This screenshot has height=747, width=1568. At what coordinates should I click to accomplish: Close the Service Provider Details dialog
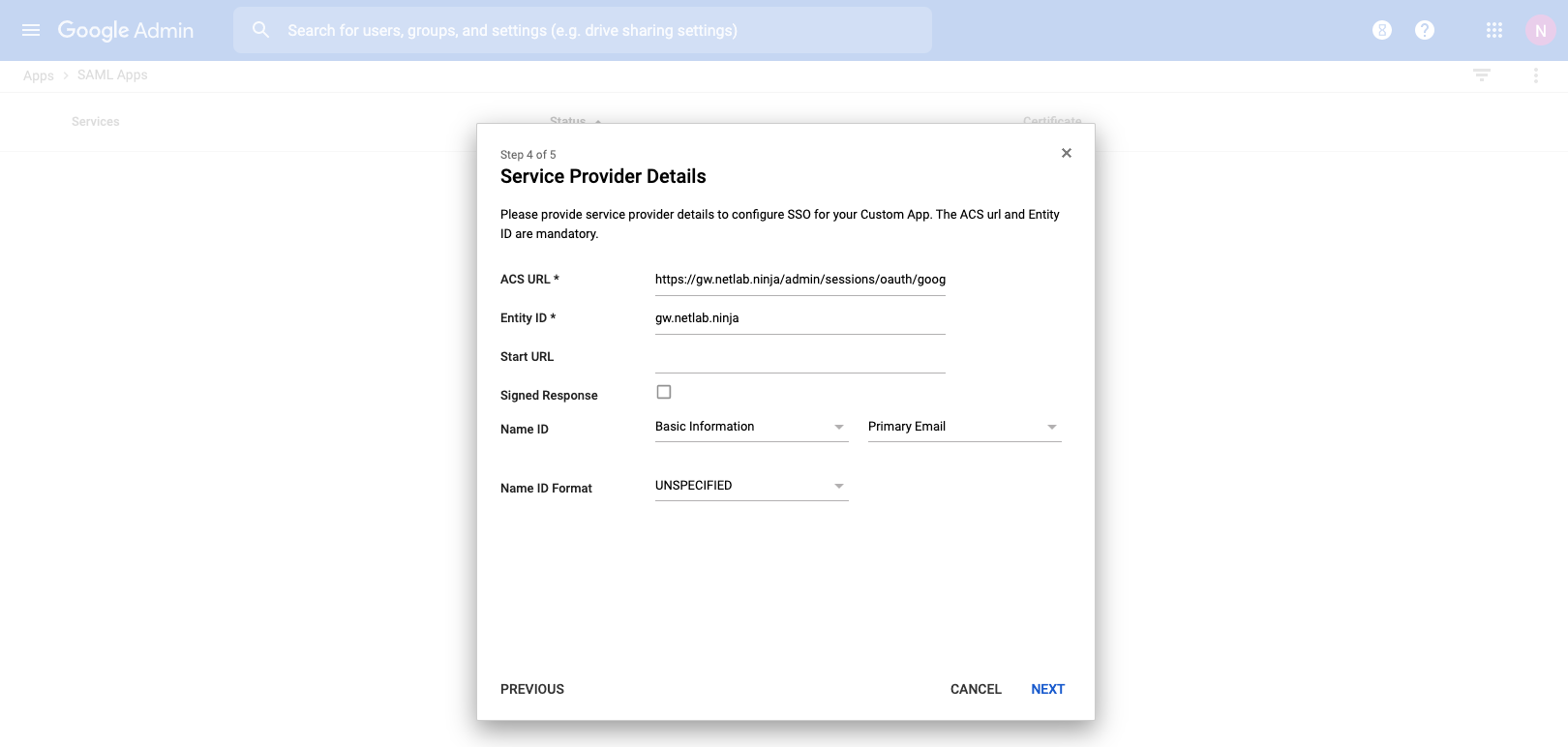1067,153
